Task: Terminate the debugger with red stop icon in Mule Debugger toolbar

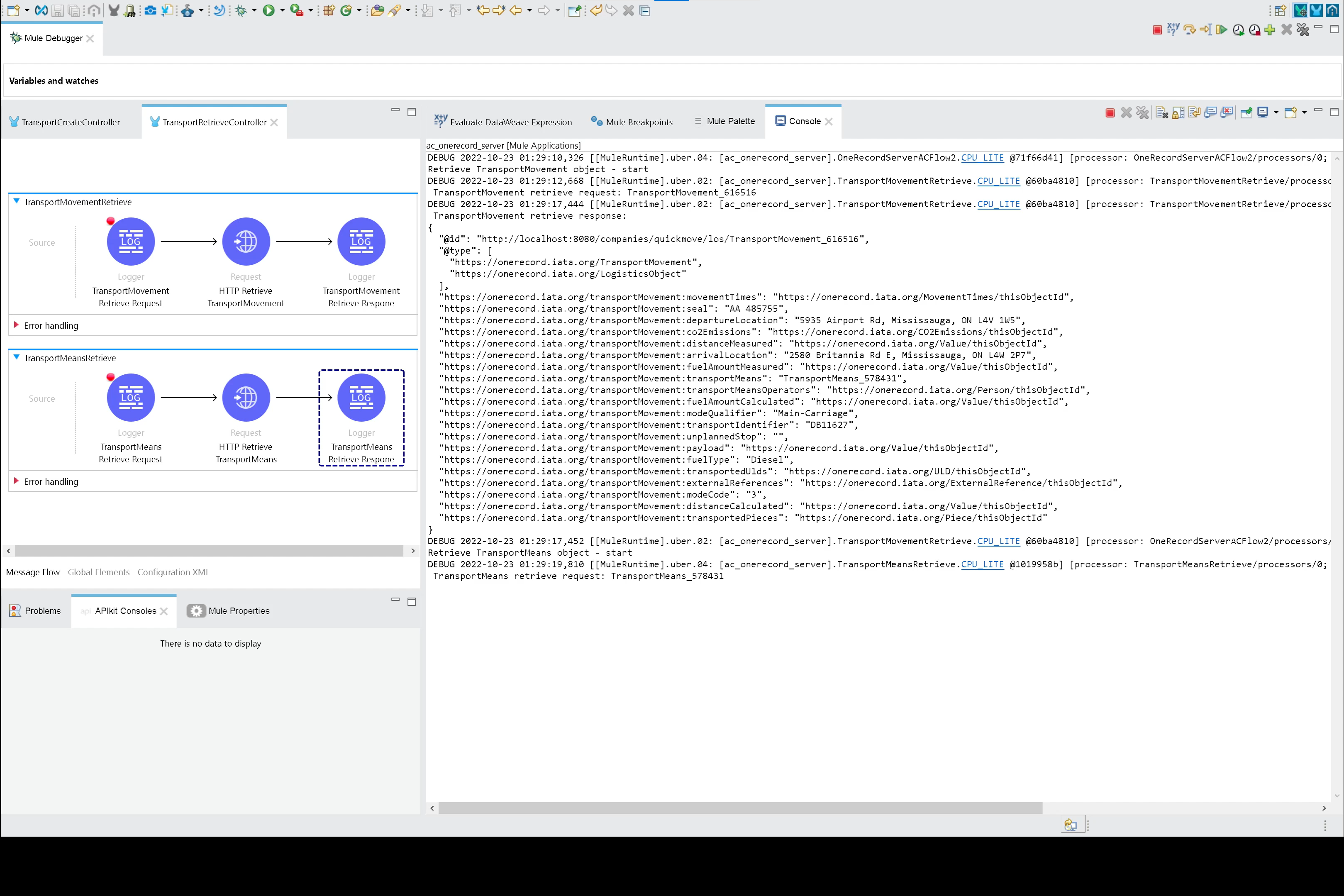Action: coord(1157,30)
